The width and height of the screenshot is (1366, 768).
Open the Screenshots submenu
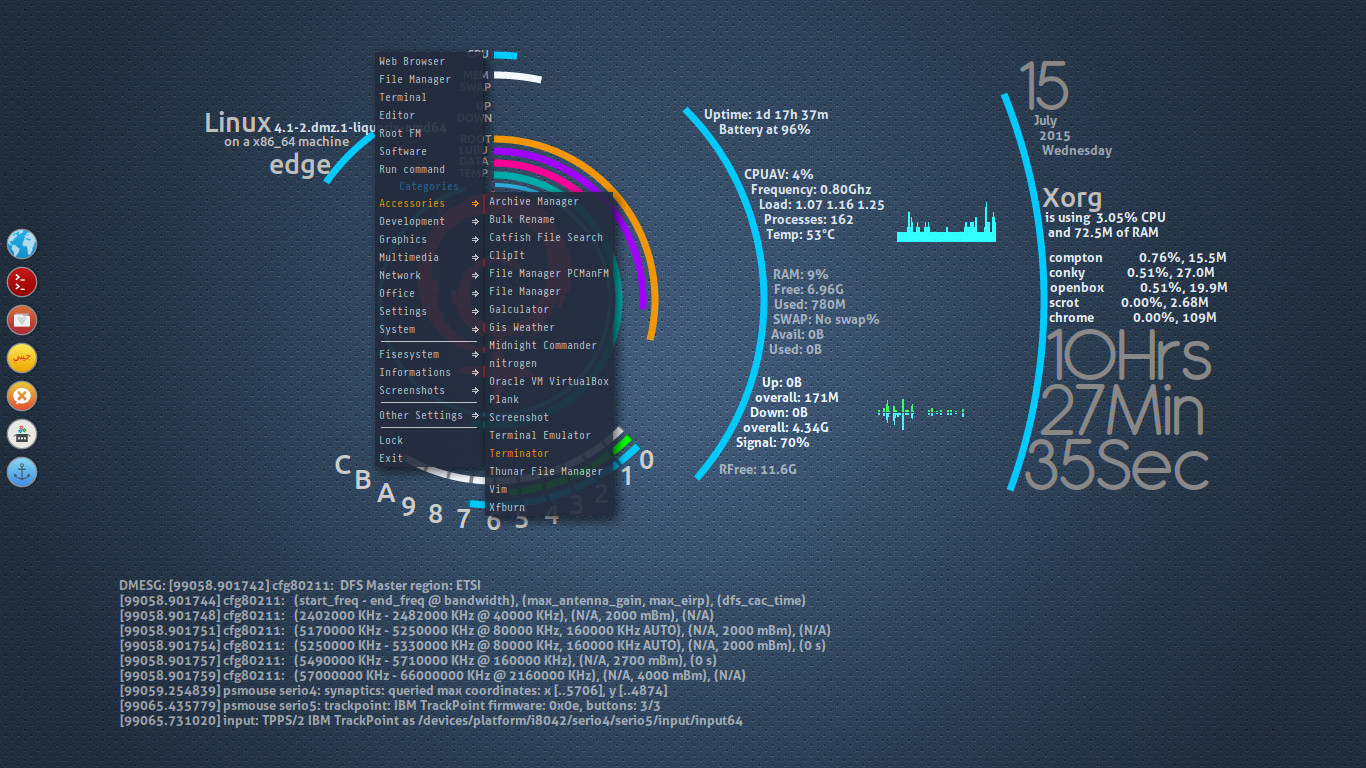(430, 390)
